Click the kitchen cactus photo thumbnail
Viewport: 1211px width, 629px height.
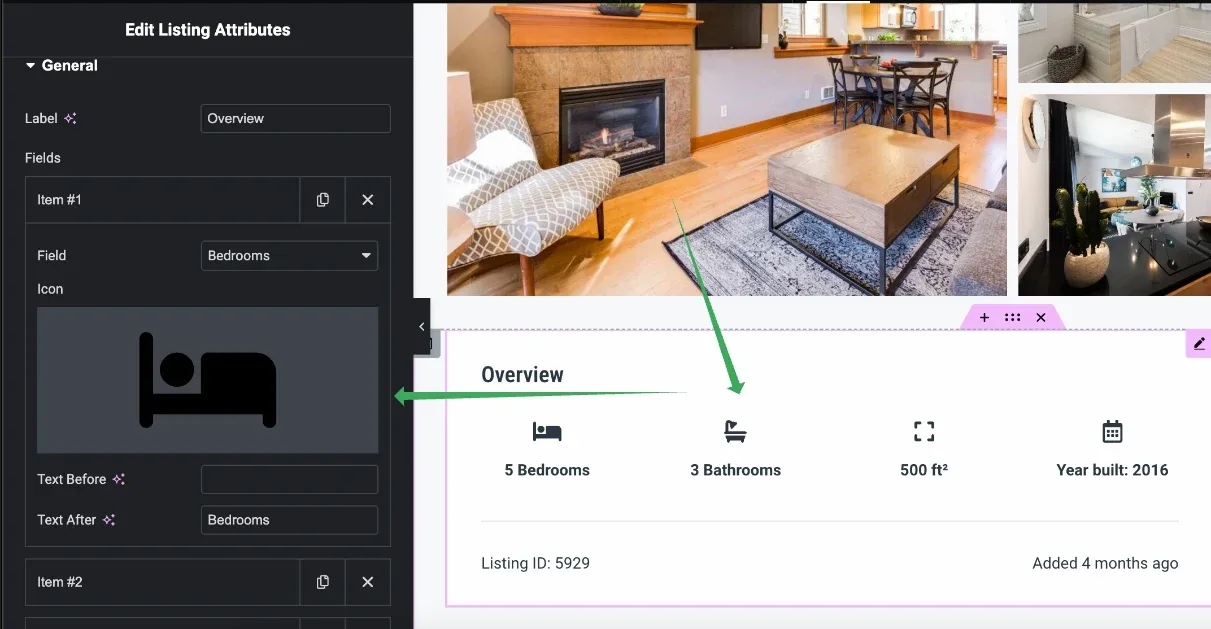coord(1114,195)
